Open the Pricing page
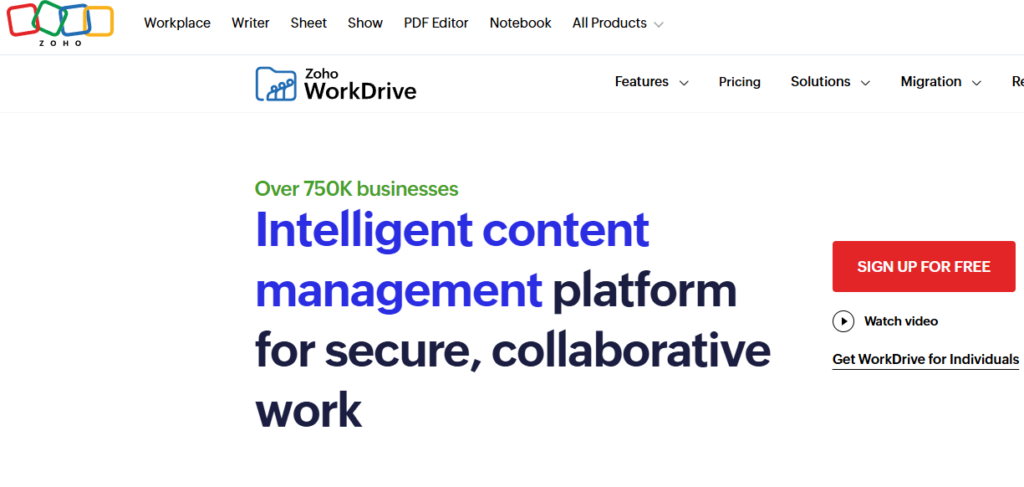This screenshot has width=1024, height=487. [739, 82]
